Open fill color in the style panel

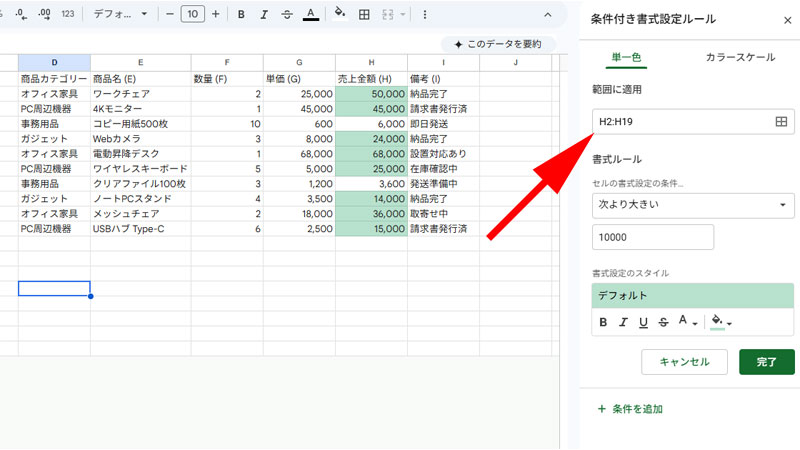[x=721, y=322]
